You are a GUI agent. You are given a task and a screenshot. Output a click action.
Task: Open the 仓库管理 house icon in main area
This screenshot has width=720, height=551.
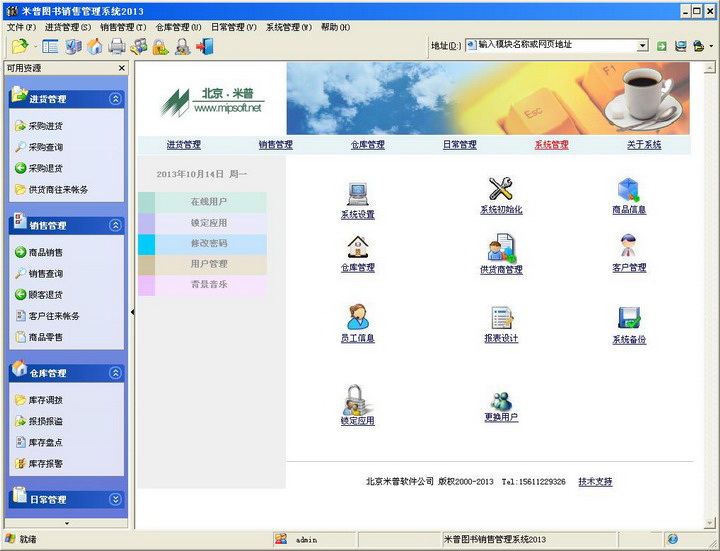[358, 247]
